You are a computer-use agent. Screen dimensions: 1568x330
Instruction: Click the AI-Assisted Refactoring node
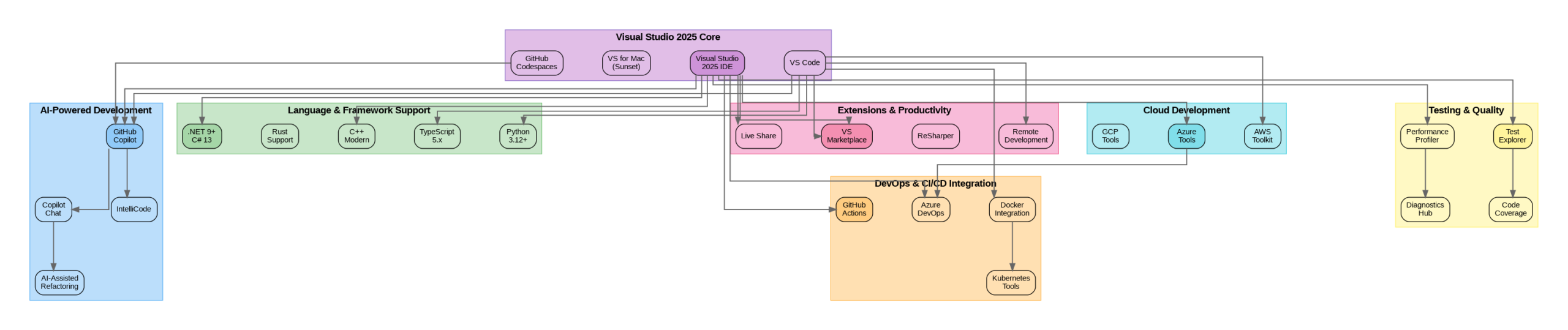59,282
